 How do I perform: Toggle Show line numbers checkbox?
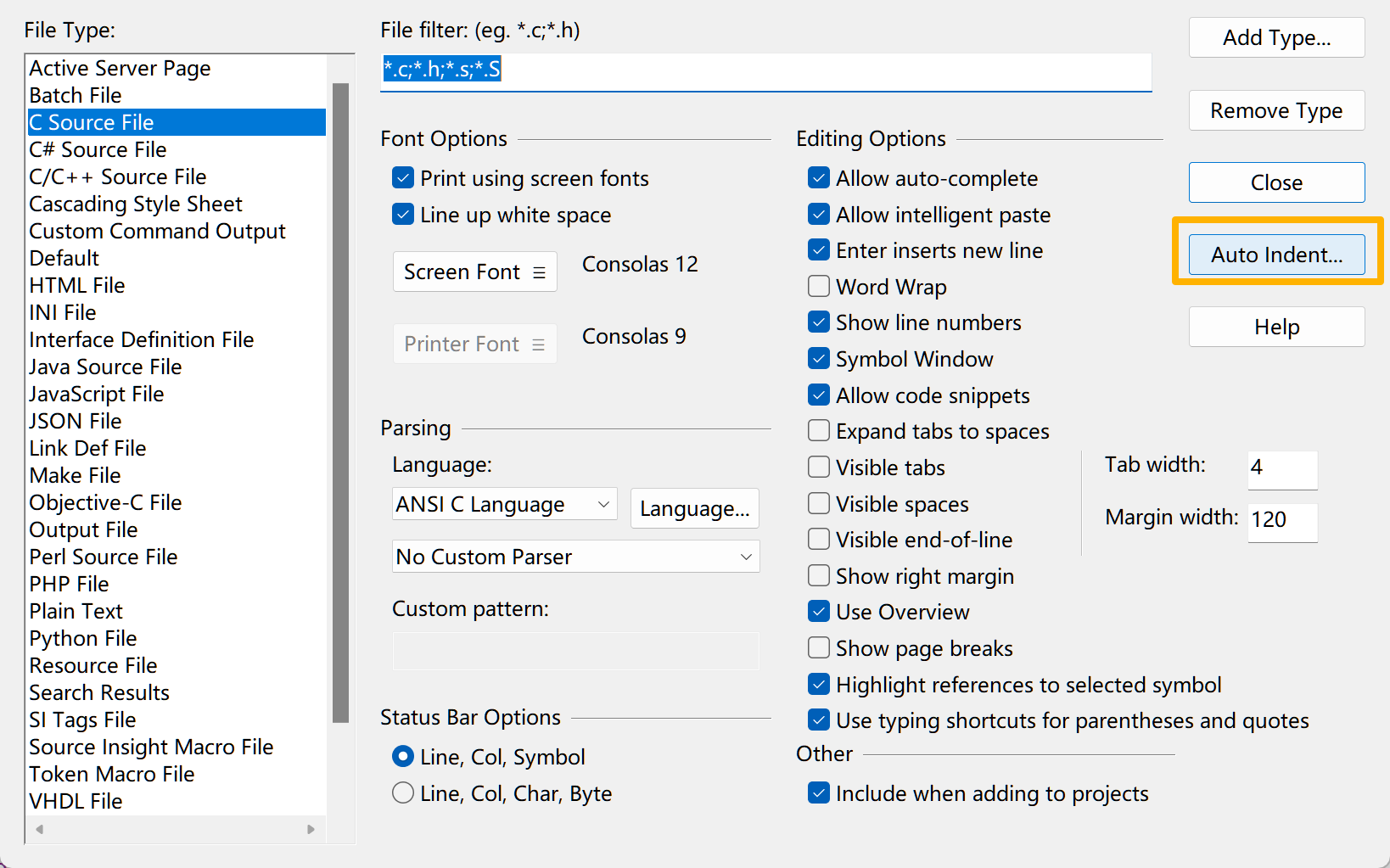[819, 322]
